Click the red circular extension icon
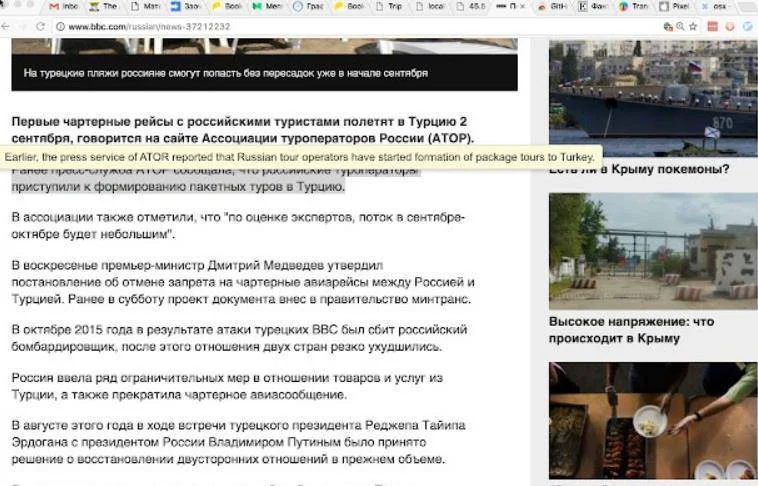This screenshot has width=758, height=486. click(x=730, y=26)
